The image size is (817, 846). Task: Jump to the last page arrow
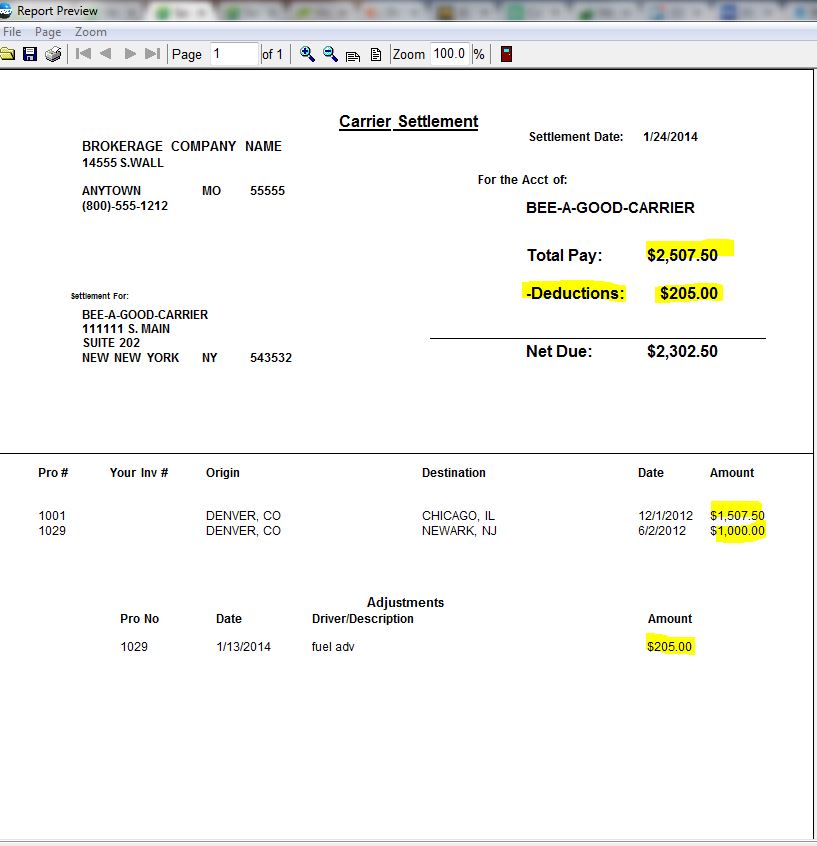tap(152, 54)
